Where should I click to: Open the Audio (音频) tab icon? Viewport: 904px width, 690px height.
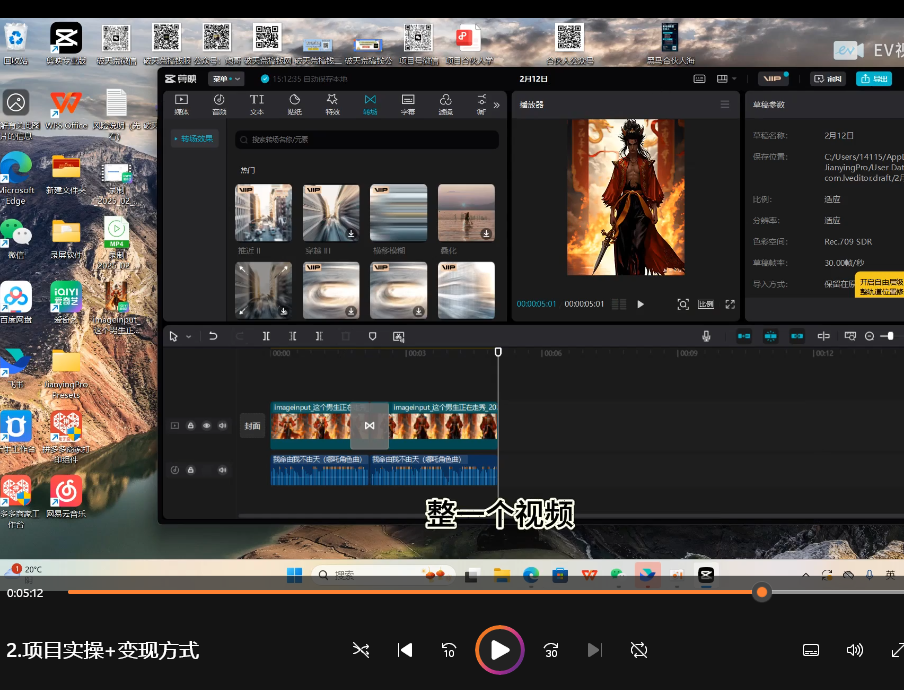point(219,104)
